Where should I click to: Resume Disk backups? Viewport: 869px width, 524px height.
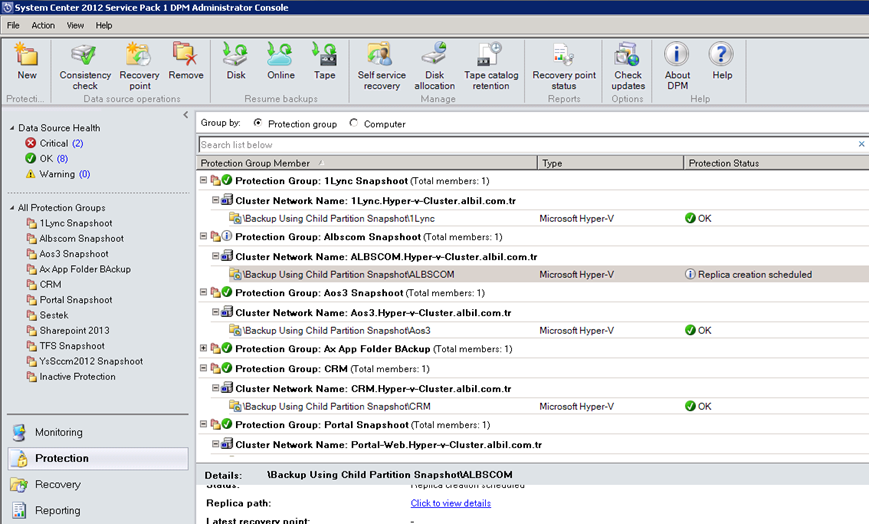click(x=236, y=61)
